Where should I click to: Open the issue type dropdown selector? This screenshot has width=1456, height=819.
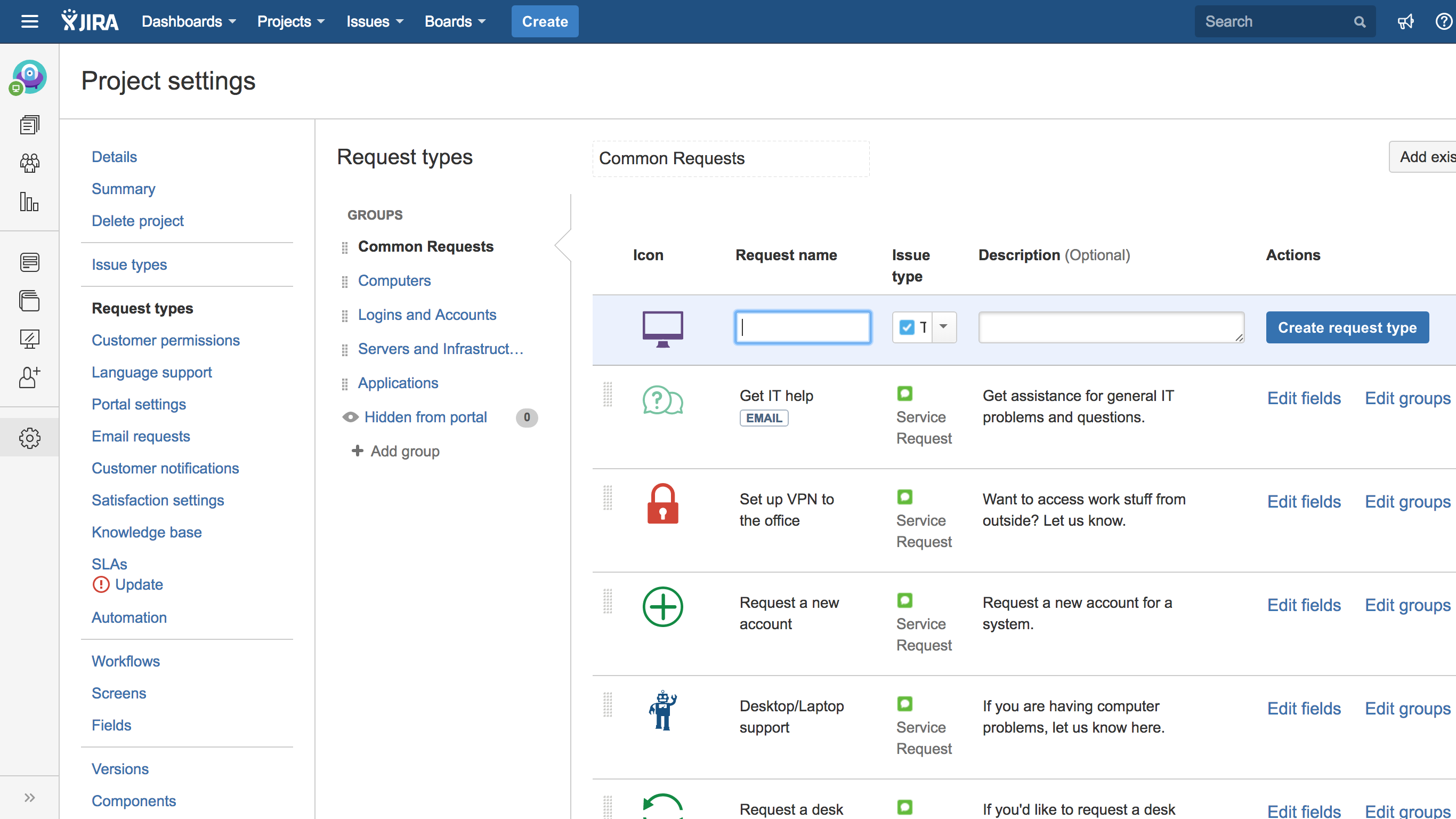(x=943, y=327)
